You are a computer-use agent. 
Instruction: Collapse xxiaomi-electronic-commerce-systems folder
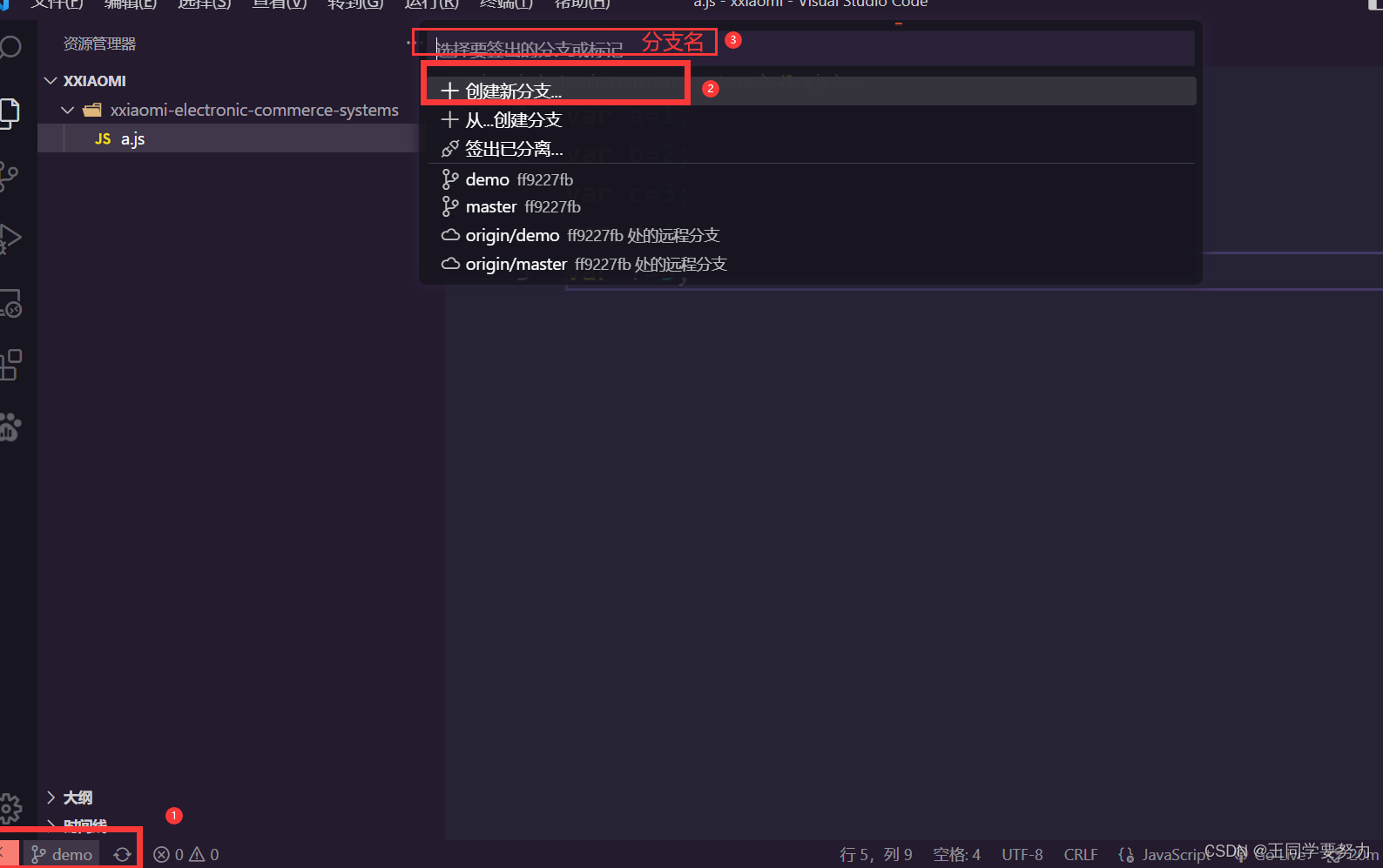[x=233, y=111]
